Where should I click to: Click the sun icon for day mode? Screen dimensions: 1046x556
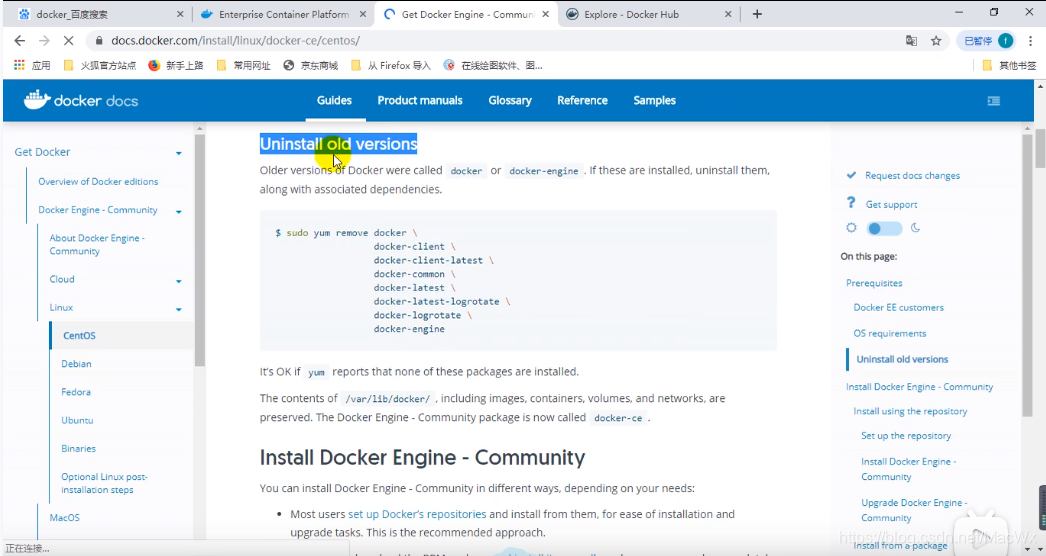click(851, 228)
